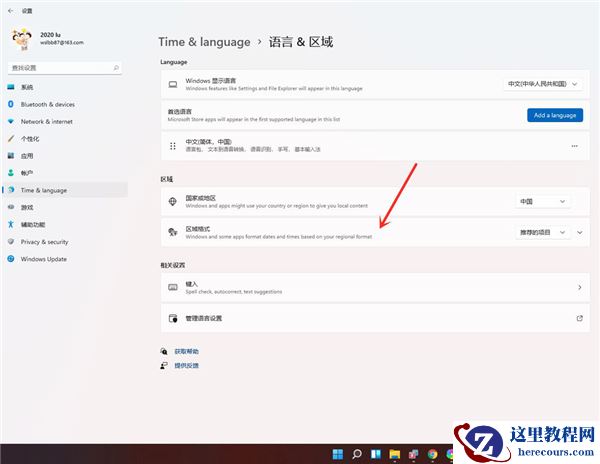Open taskbar Widgets icon
This screenshot has height=464, width=600.
[x=376, y=454]
